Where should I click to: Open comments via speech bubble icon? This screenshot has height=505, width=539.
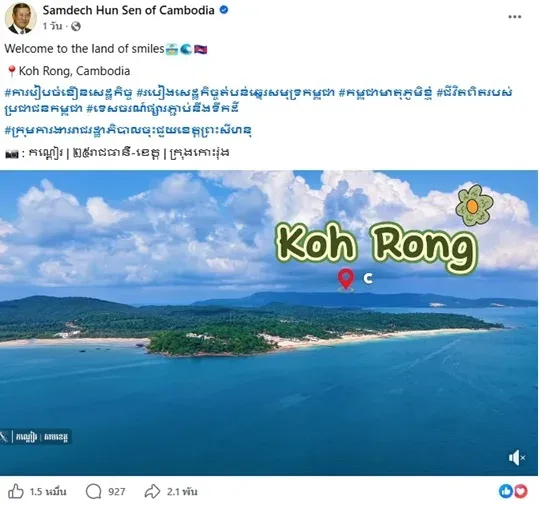94,492
